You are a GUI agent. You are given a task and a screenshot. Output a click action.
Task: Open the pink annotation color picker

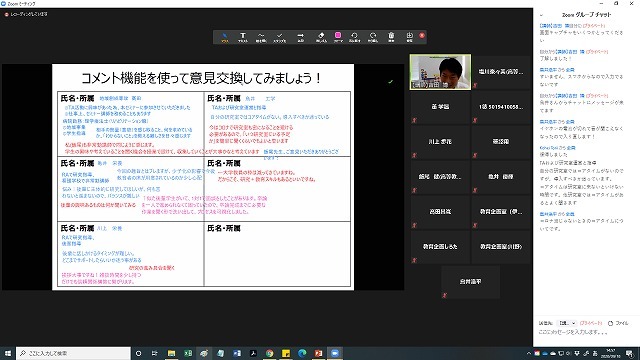tap(338, 37)
